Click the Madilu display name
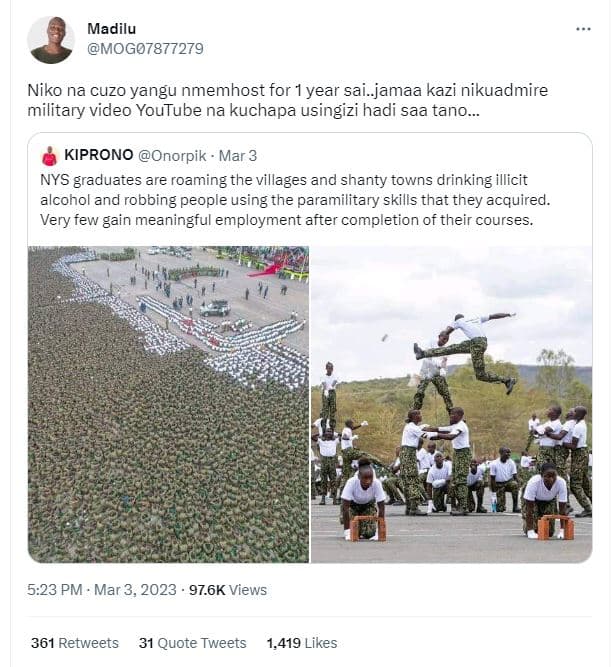The width and height of the screenshot is (611, 667). 111,29
